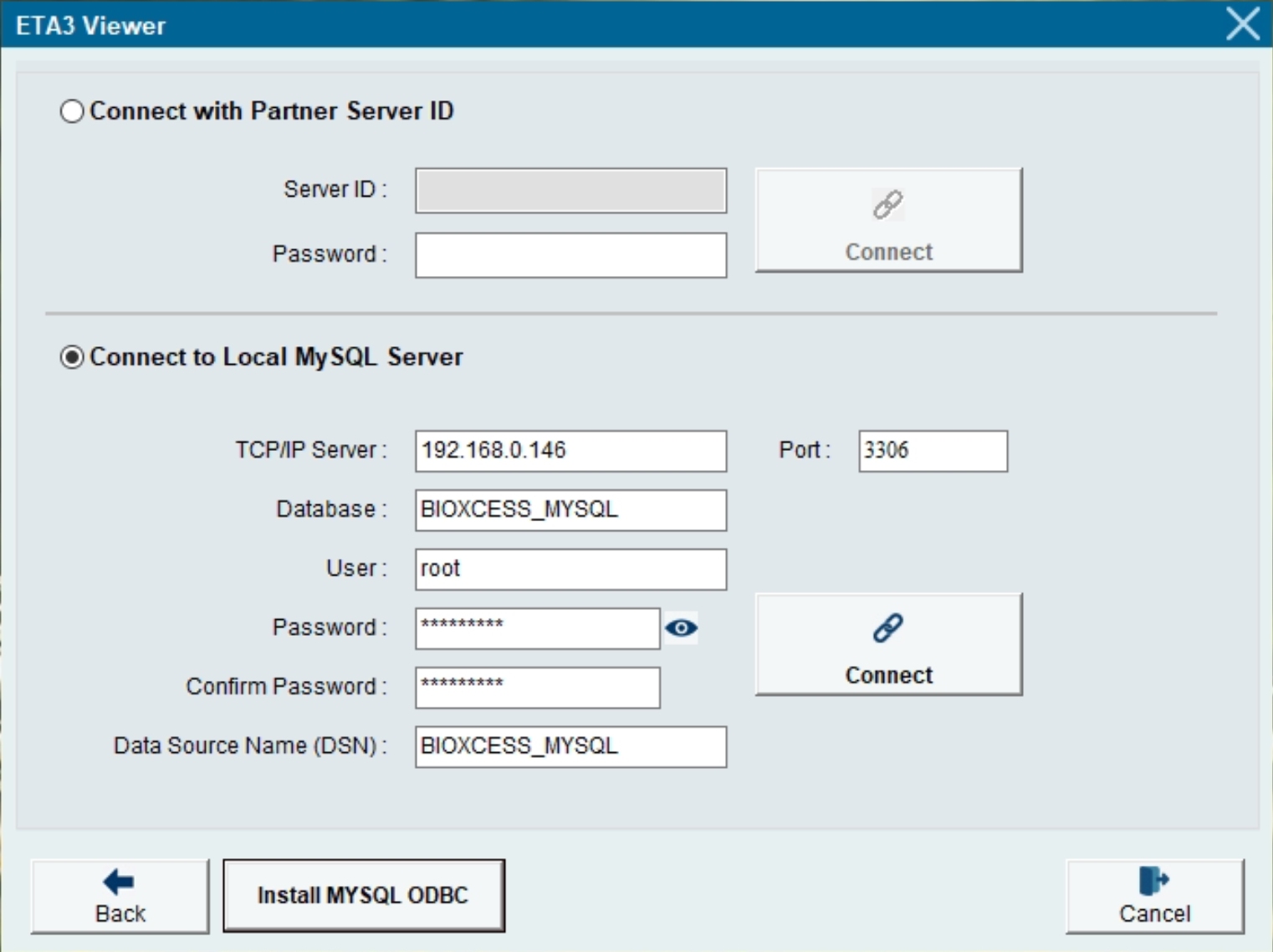Click the chain link icon for local Connect
The height and width of the screenshot is (952, 1273).
point(887,627)
